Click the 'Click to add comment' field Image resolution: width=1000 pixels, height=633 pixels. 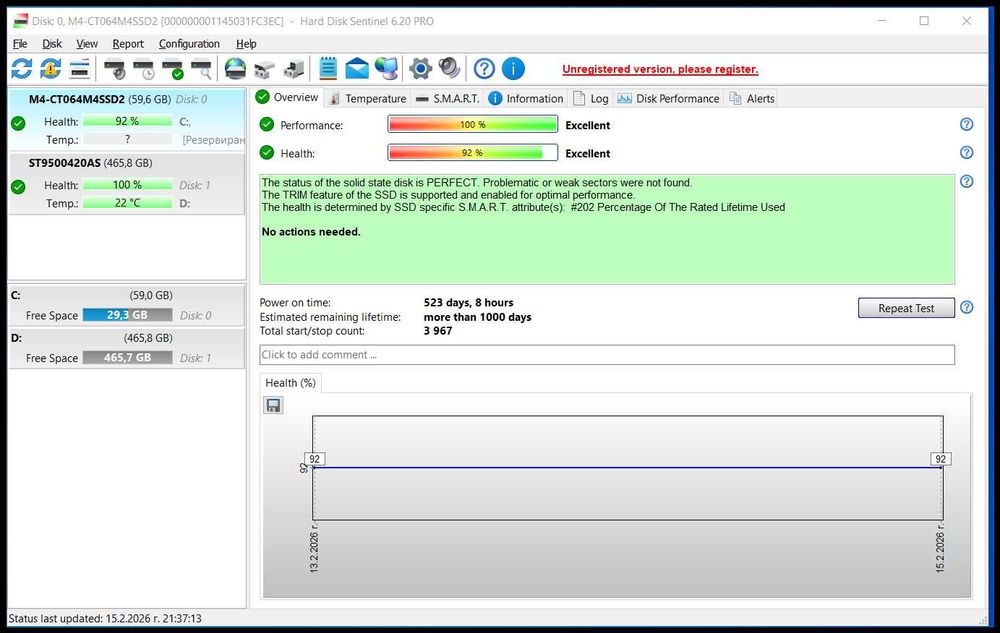607,354
